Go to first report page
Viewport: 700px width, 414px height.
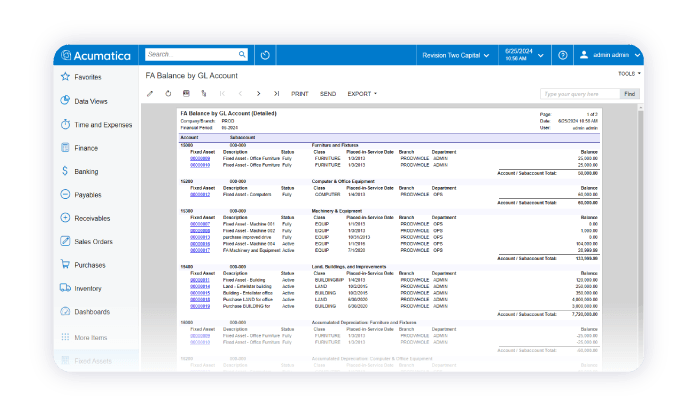pos(222,93)
